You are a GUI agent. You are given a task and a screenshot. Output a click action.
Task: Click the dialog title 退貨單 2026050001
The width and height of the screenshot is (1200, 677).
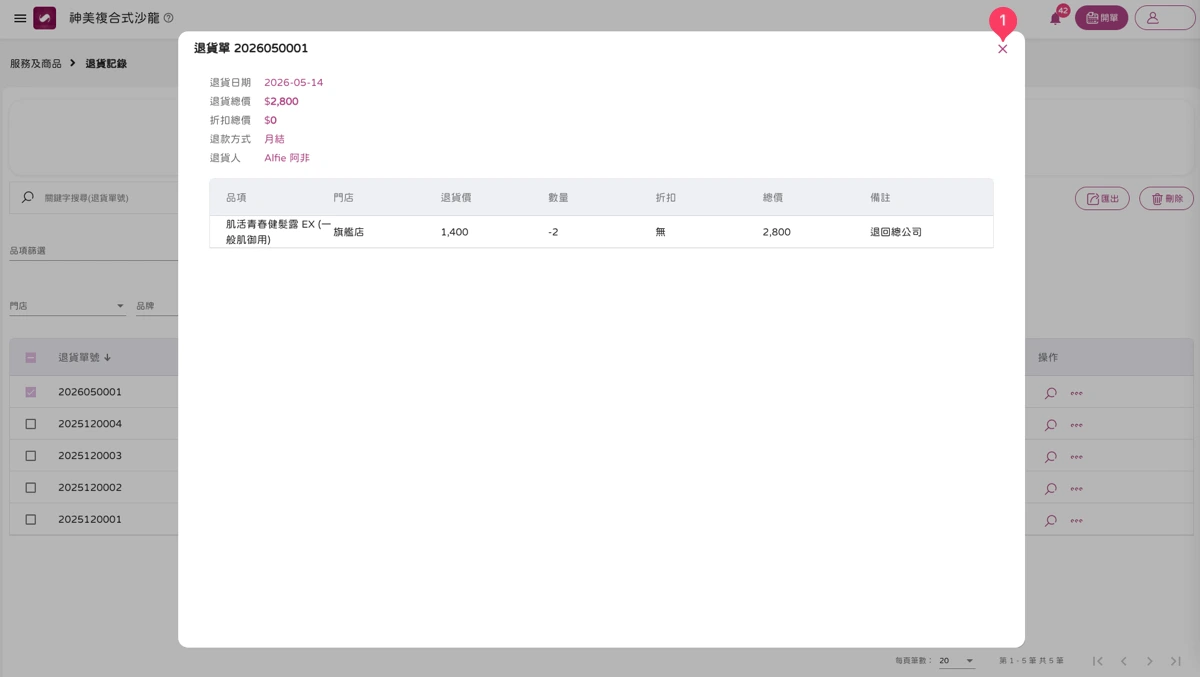[251, 48]
